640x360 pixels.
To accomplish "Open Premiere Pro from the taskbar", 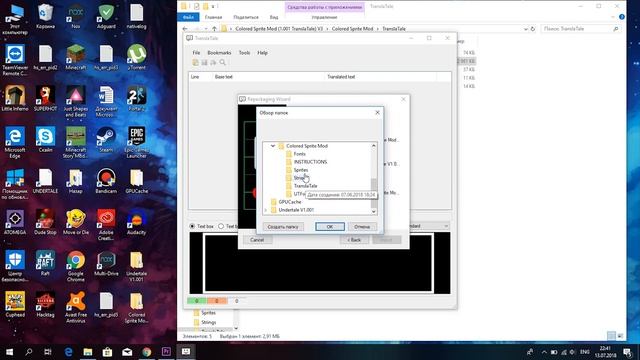I will tap(166, 351).
